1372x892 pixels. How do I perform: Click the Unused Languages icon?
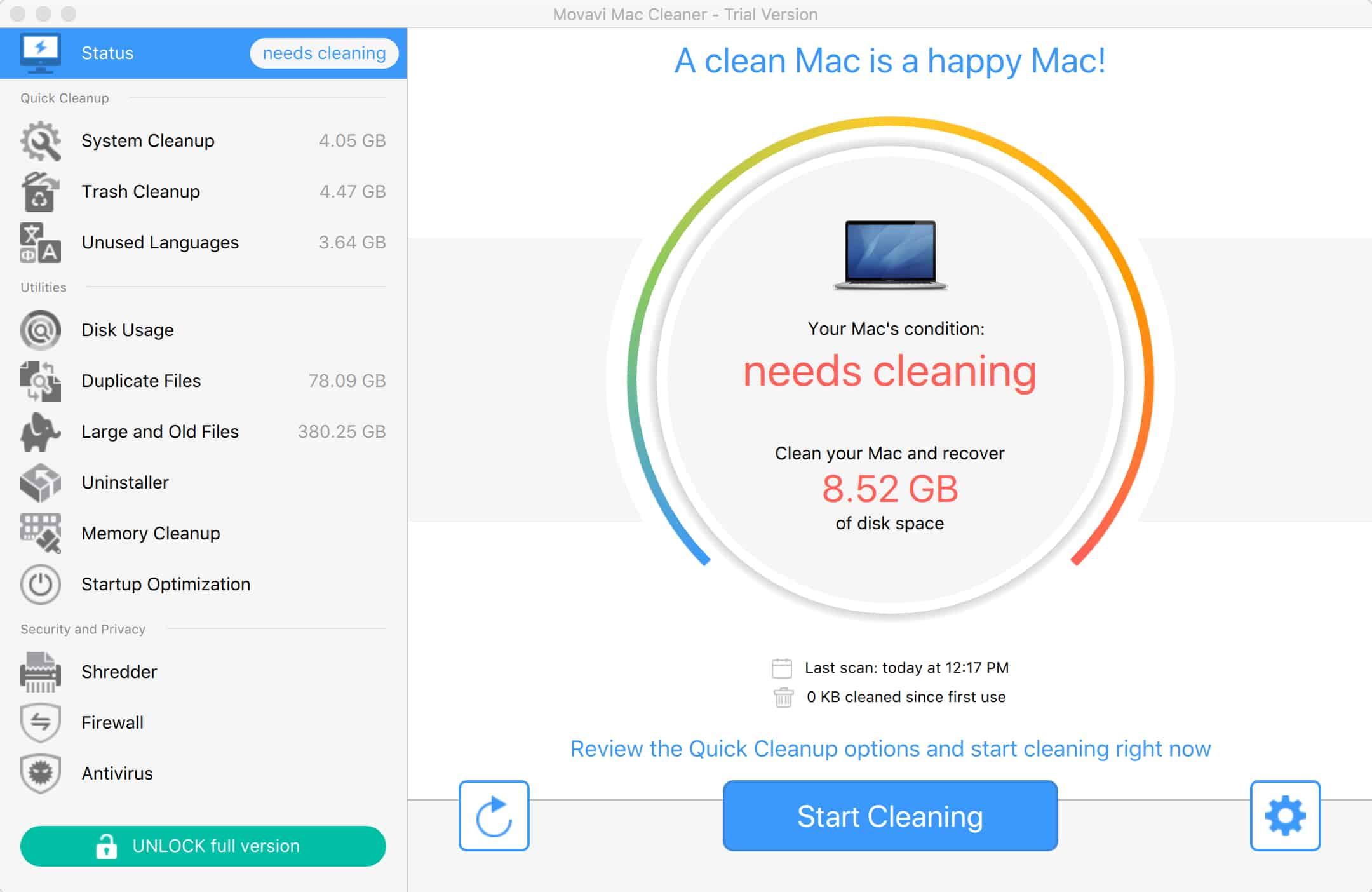coord(41,241)
